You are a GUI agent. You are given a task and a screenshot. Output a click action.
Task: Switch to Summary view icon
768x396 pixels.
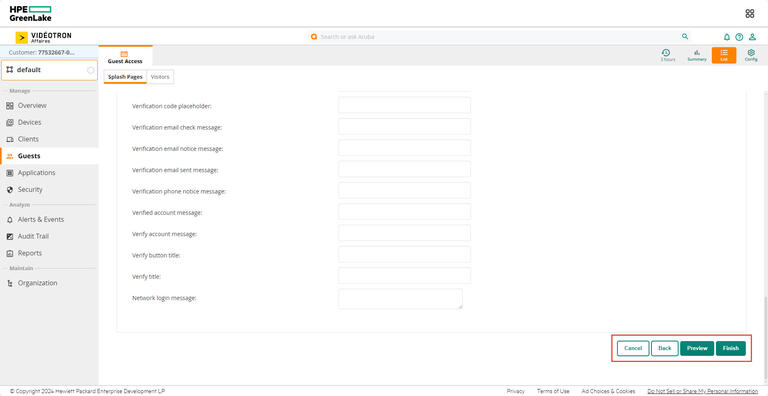point(696,55)
